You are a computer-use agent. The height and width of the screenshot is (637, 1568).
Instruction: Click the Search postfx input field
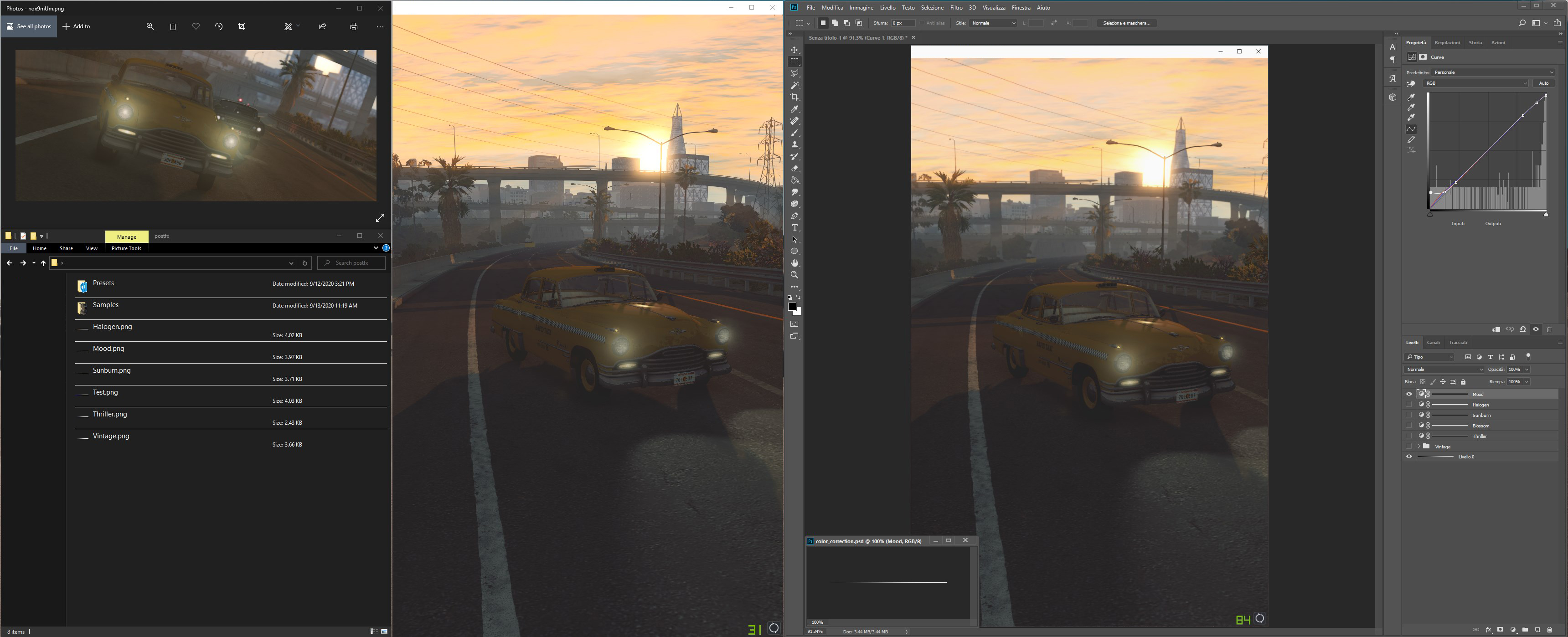[351, 263]
